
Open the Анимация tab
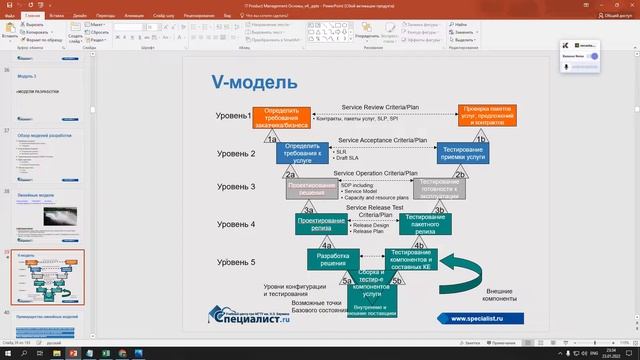pos(134,16)
